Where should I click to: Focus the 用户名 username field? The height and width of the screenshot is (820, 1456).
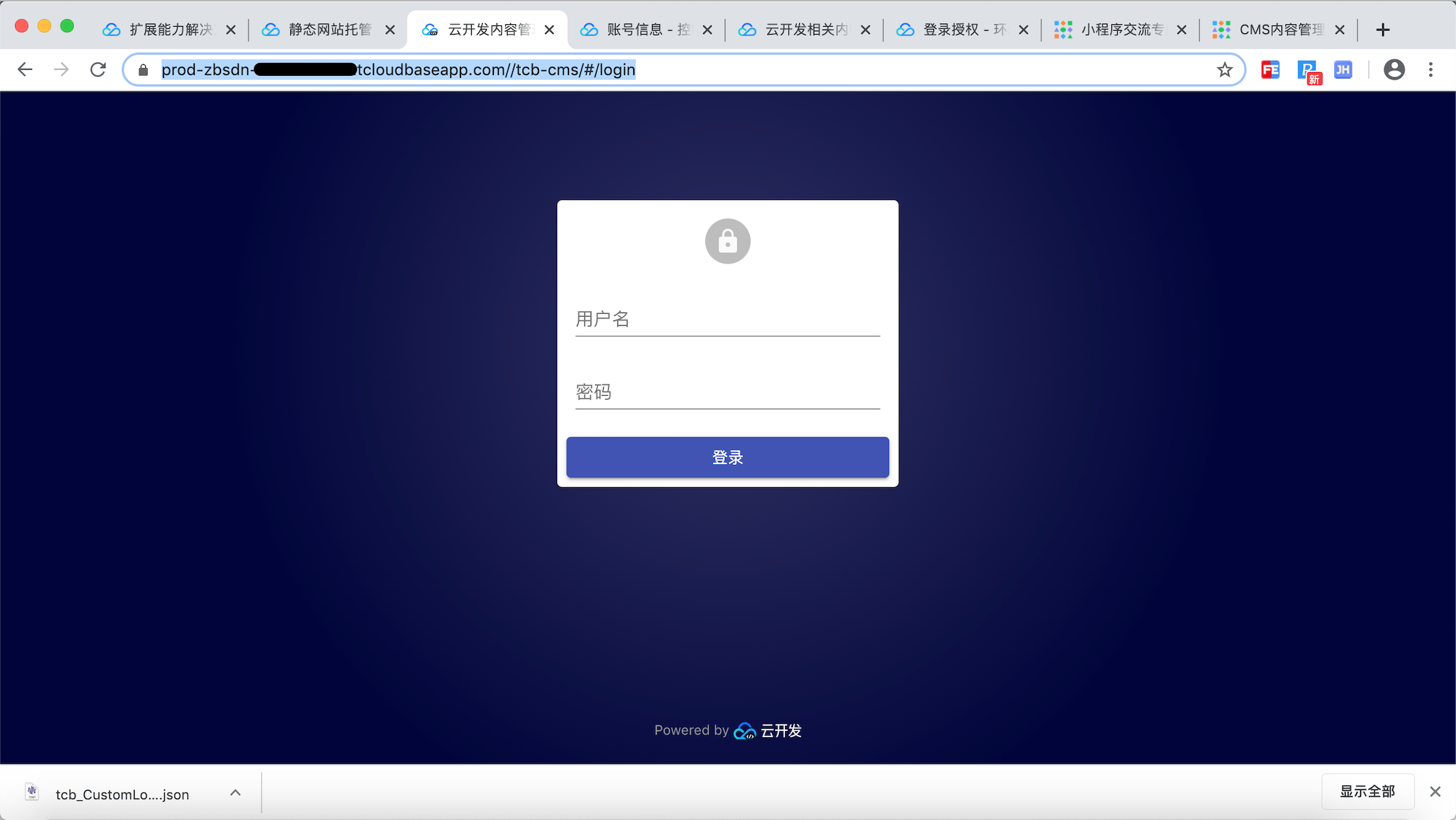(727, 319)
